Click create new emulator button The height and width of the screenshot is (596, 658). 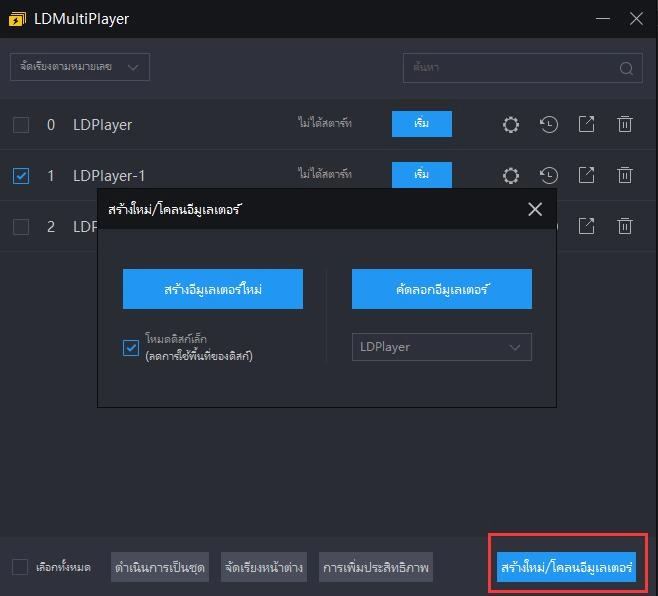(x=213, y=289)
